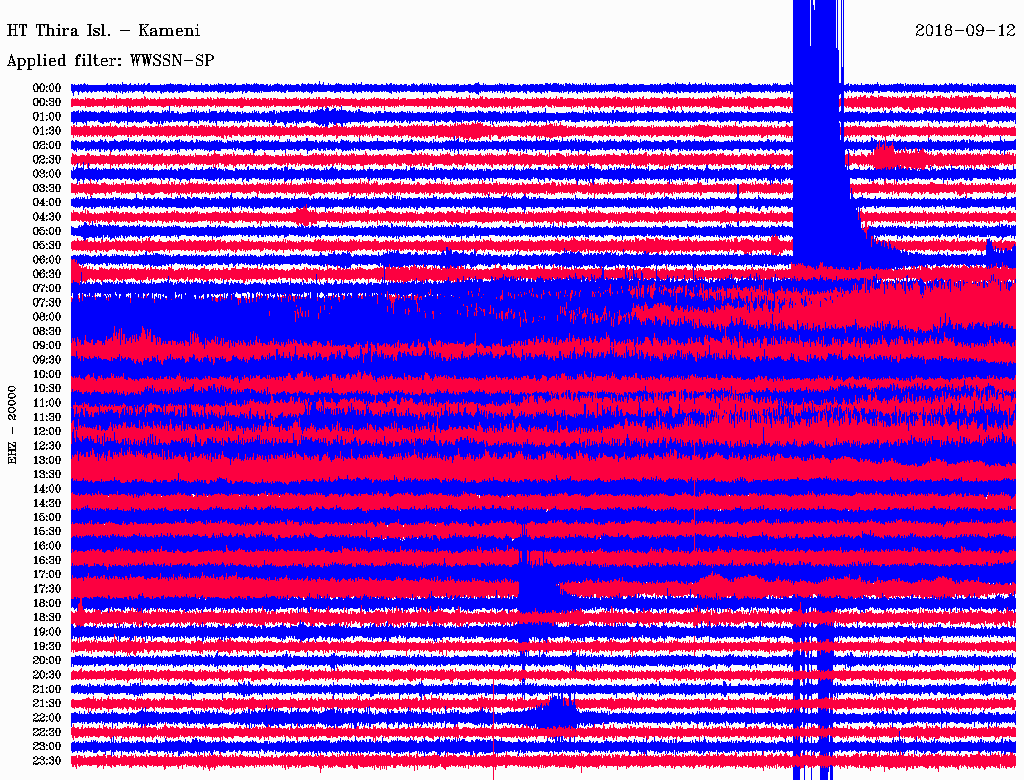Select the 05:00 time label
Viewport: 1024px width, 780px height.
(47, 231)
